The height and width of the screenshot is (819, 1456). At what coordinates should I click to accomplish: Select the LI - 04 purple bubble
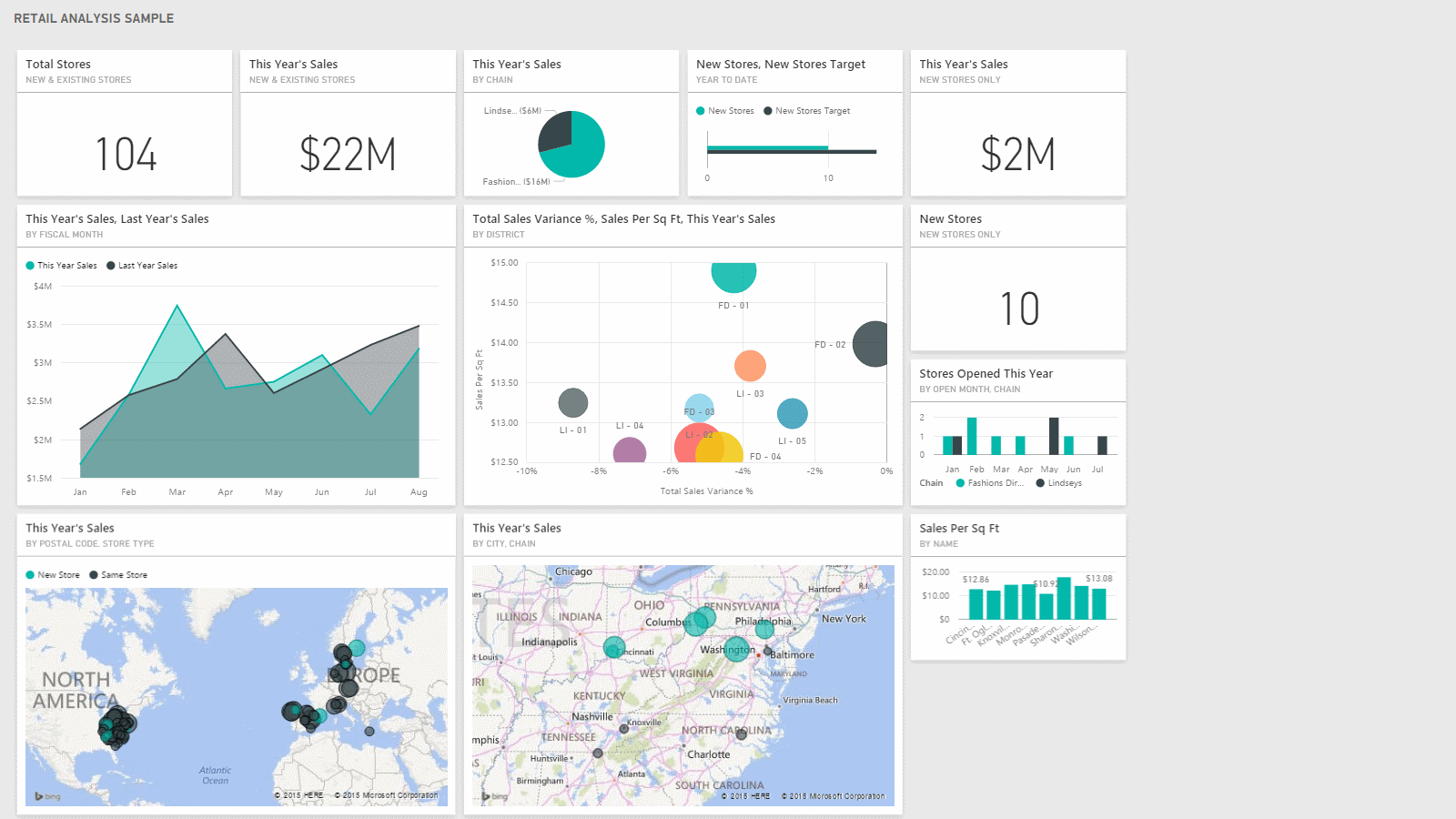click(x=630, y=450)
